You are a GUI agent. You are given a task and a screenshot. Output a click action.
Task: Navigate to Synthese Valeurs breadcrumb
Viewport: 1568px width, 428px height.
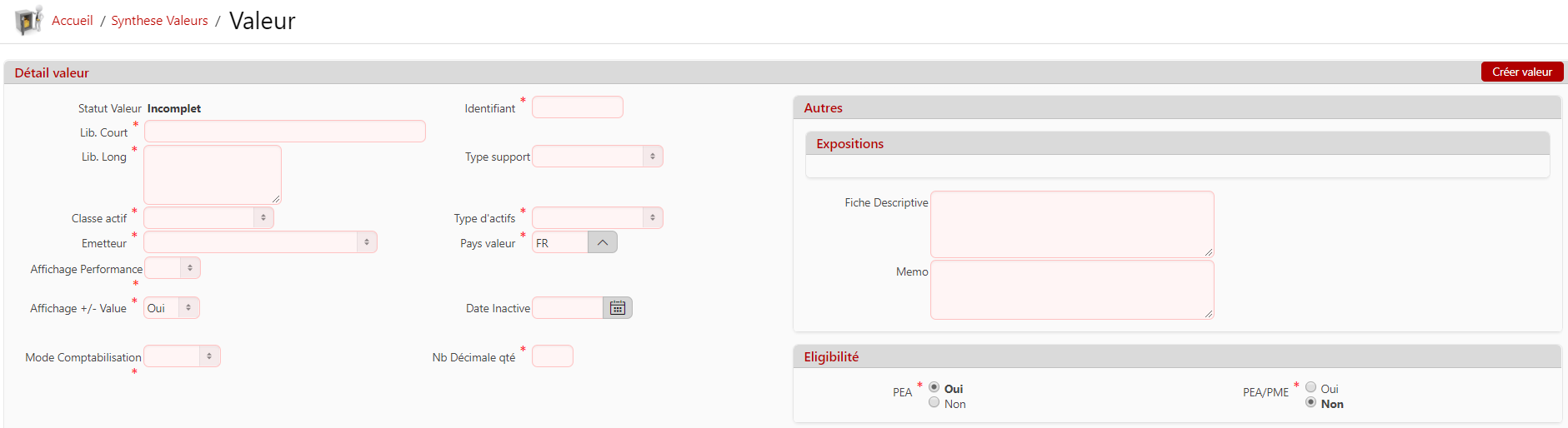(x=159, y=21)
